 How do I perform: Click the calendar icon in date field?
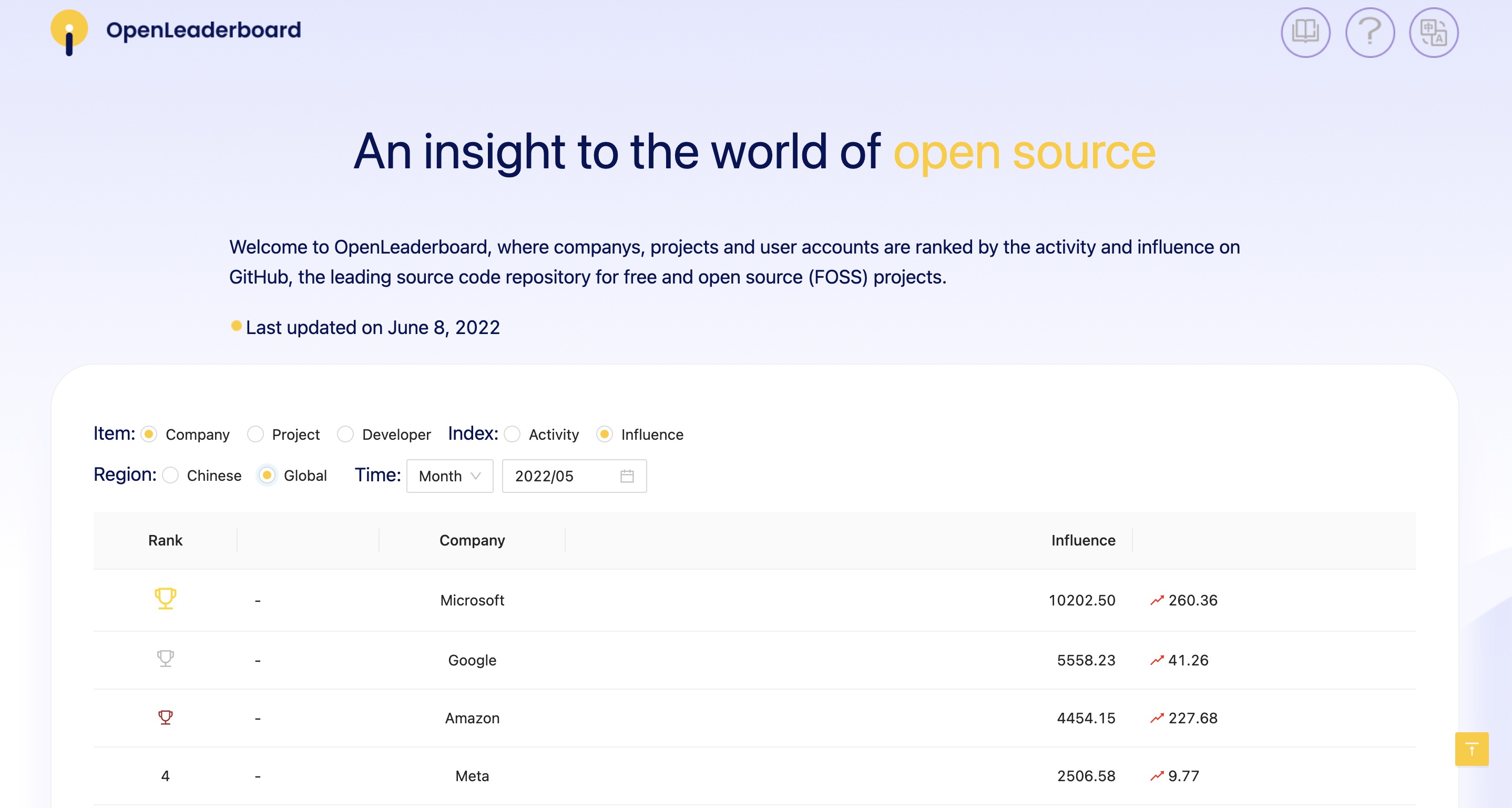point(627,476)
